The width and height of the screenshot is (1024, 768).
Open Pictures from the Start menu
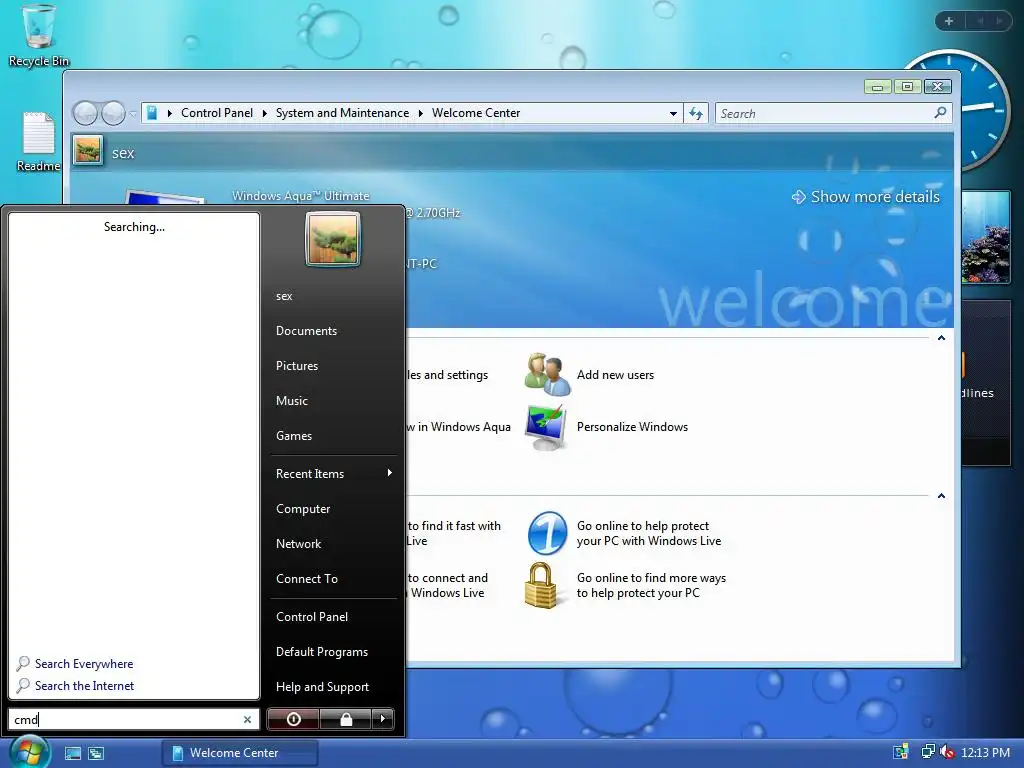296,366
